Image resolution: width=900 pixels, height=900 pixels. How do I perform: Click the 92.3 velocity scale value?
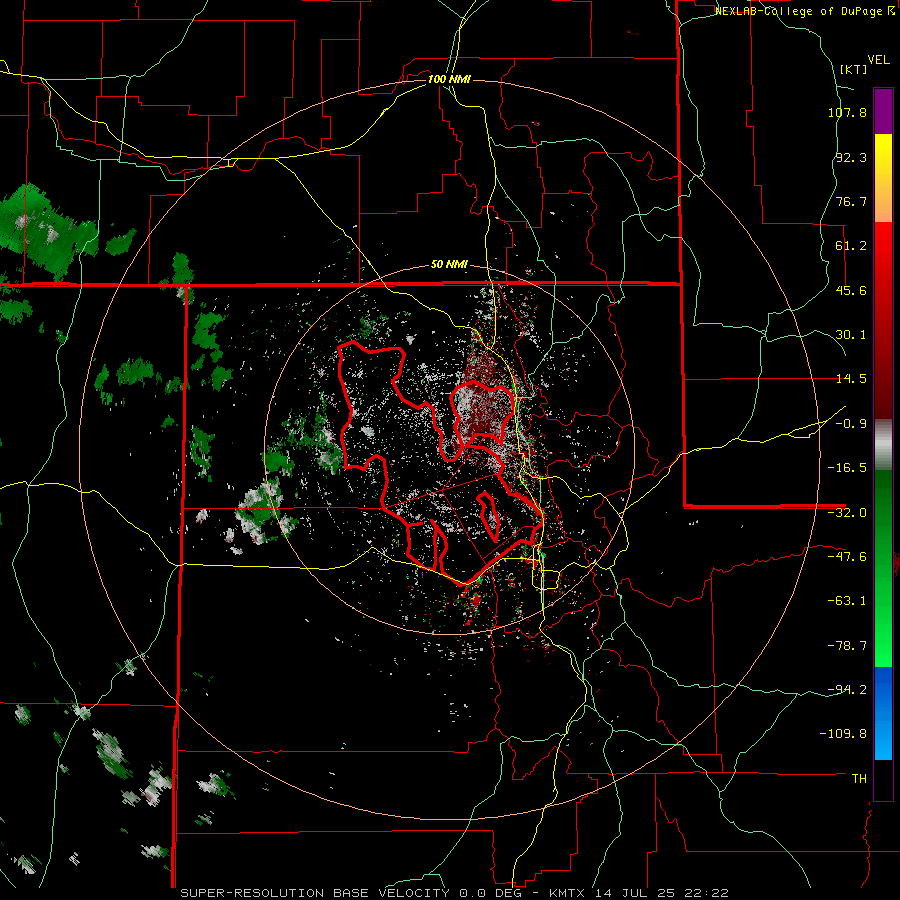pos(851,157)
